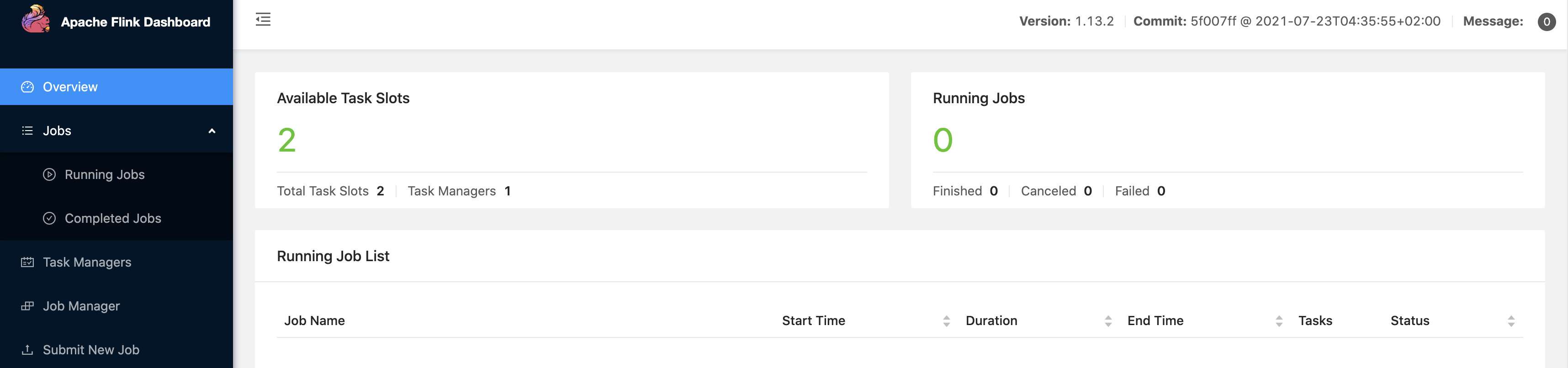Go to Task Managers page
Screen dimensions: 1568x368
point(87,262)
